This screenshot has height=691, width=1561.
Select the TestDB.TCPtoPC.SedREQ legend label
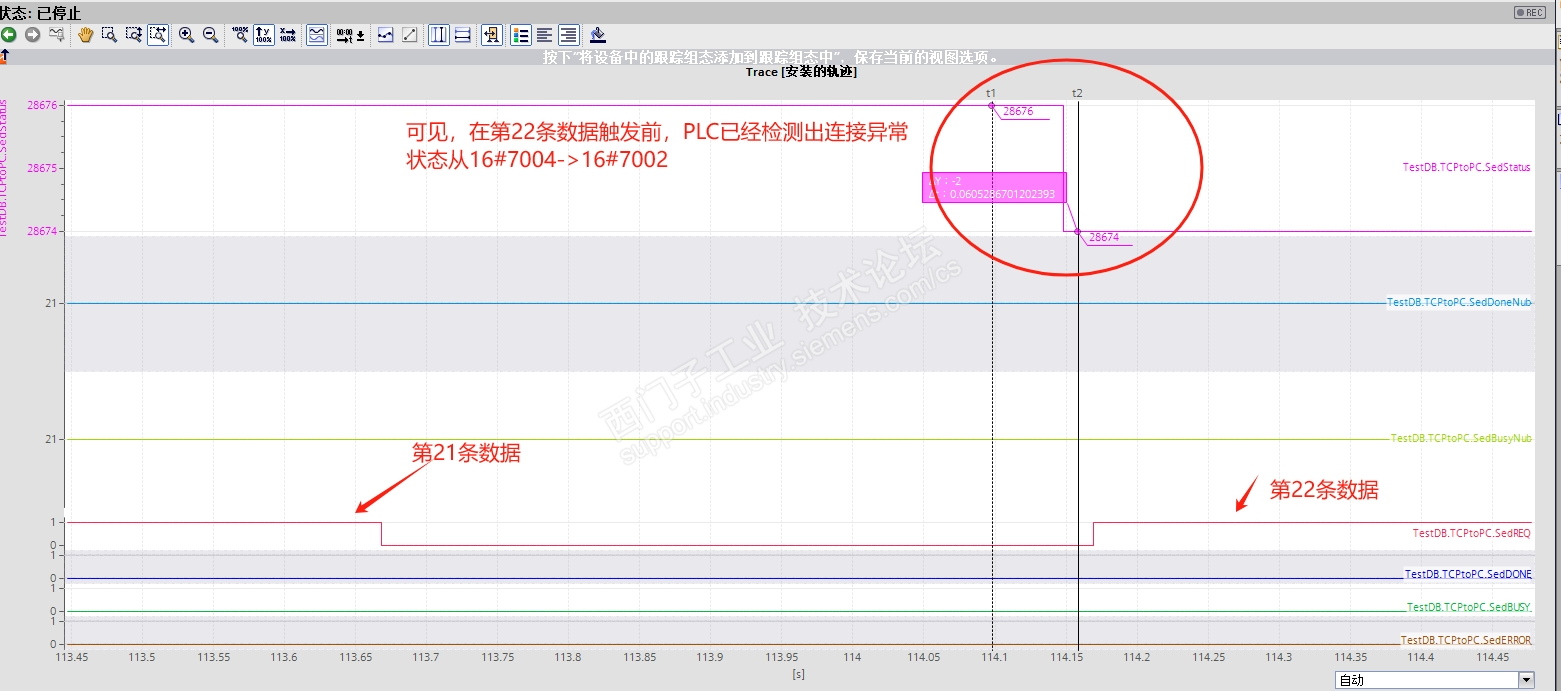pyautogui.click(x=1471, y=533)
